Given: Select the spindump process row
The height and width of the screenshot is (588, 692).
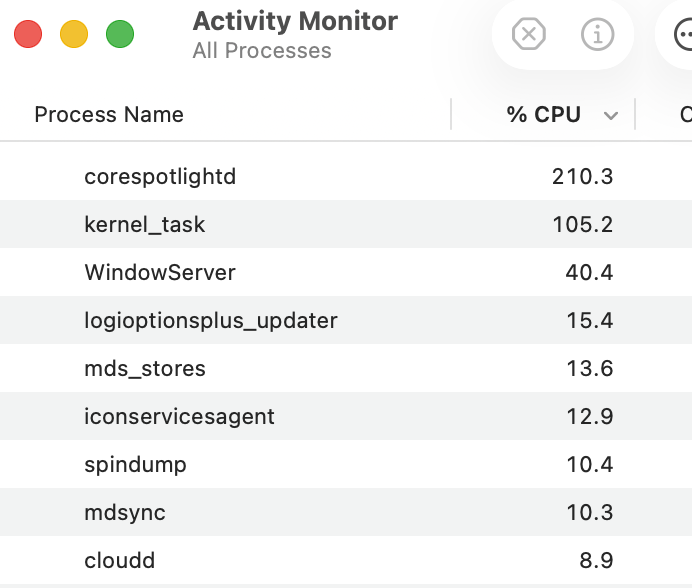Looking at the screenshot, I should click(135, 465).
